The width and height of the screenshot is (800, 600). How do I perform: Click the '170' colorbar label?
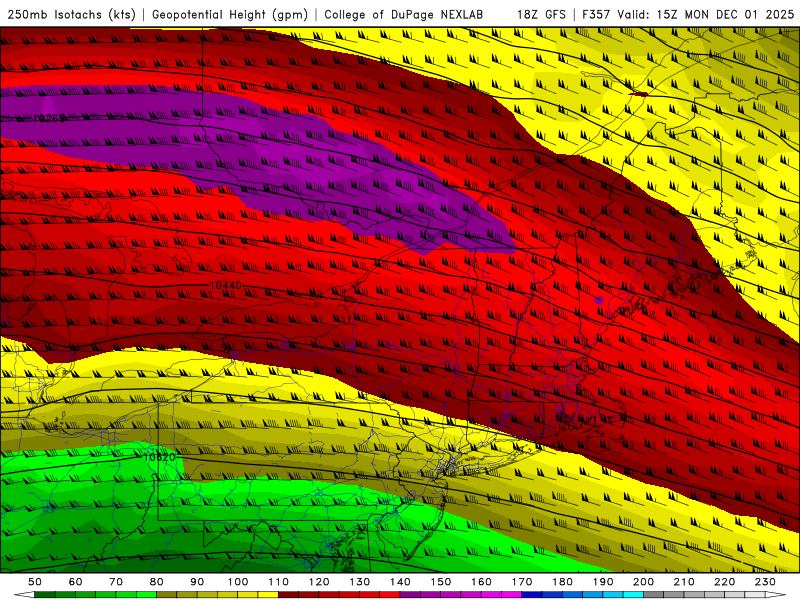point(522,582)
